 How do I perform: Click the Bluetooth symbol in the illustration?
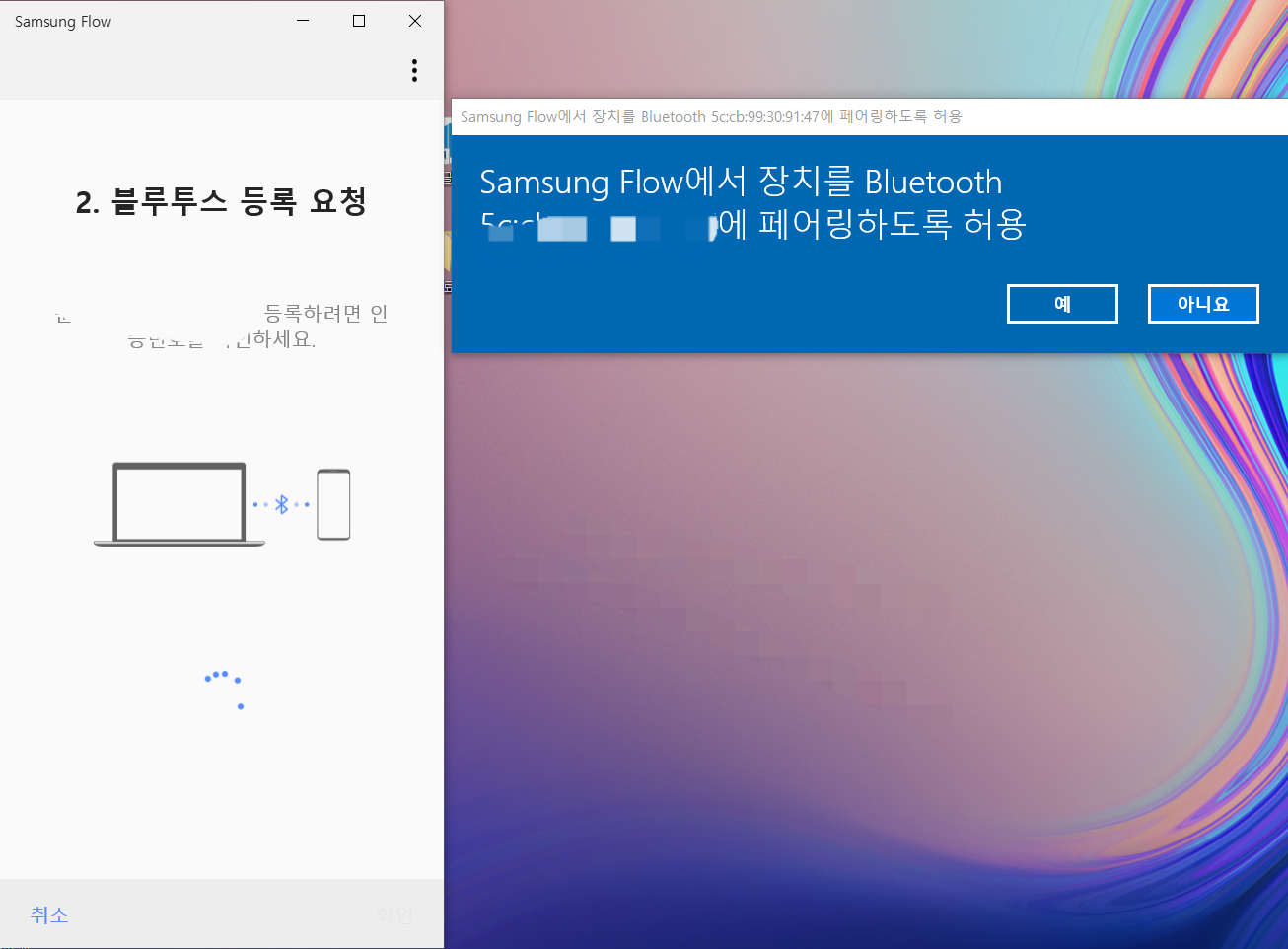click(x=282, y=504)
